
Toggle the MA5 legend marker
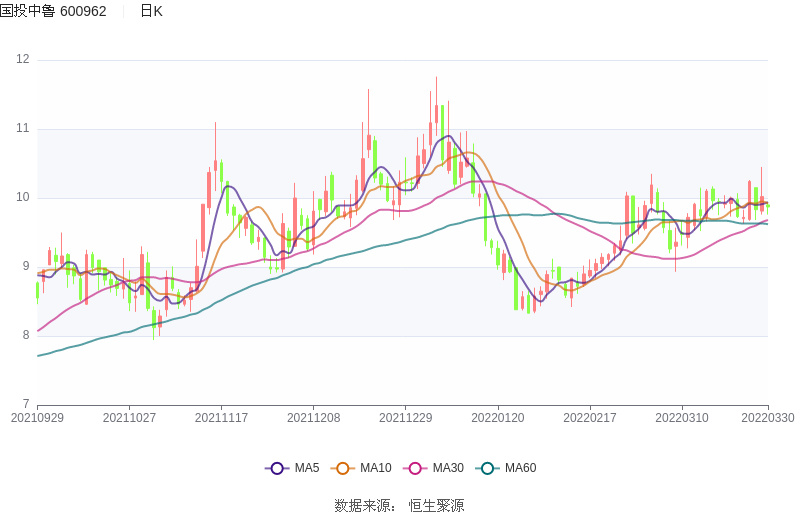click(277, 468)
